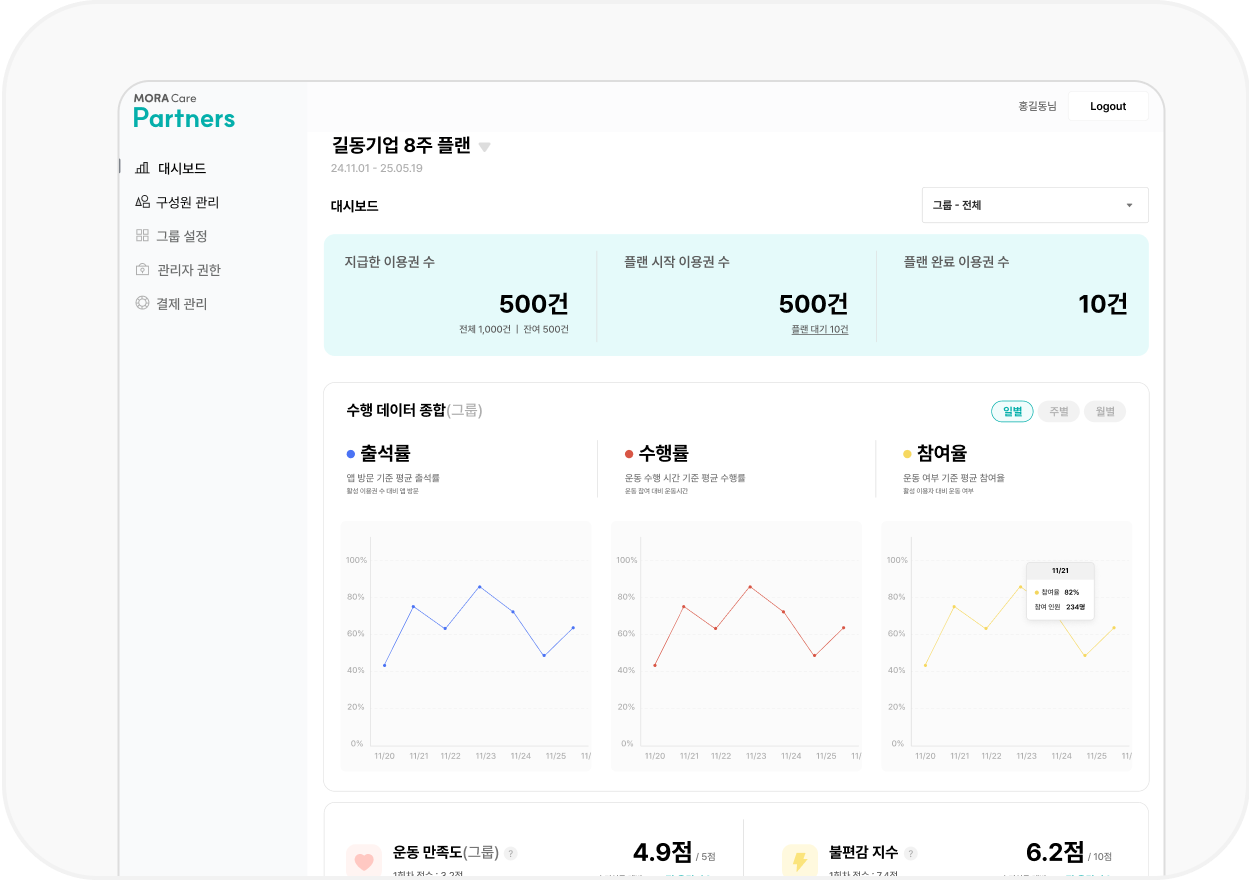Open the 운동 만족도 help question mark
1249x880 pixels.
pos(510,853)
